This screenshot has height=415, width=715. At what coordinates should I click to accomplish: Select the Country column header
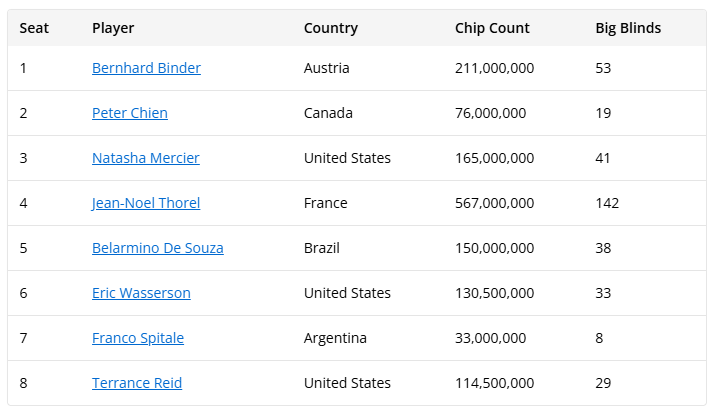point(331,28)
